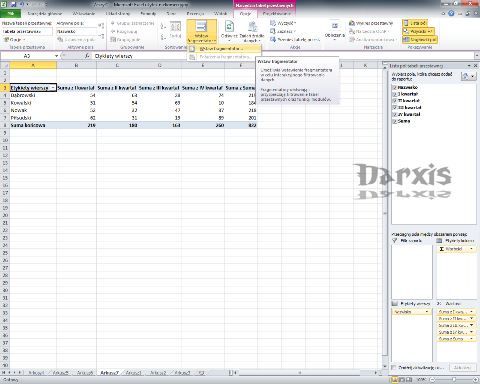Click the sort A to Z icon

[x=163, y=26]
